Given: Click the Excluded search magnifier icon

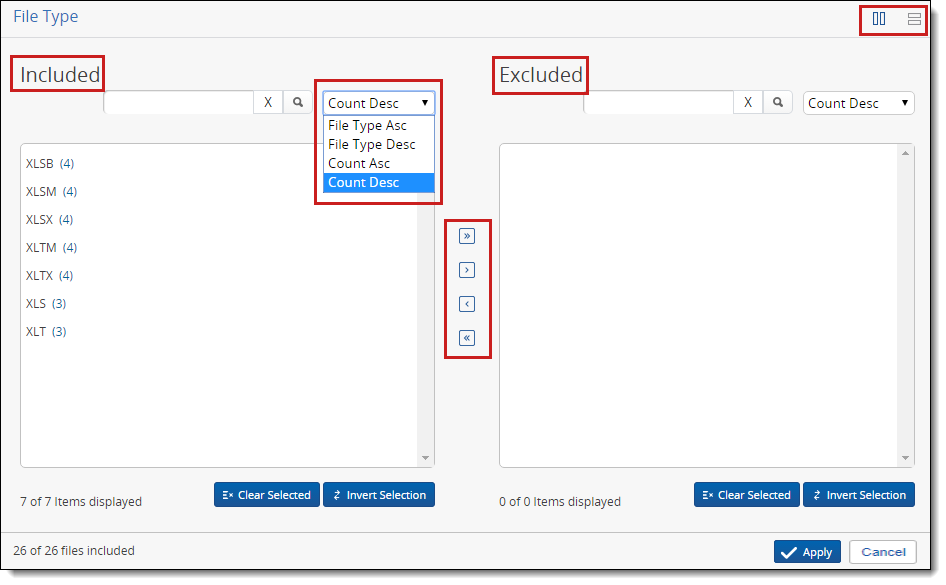Looking at the screenshot, I should point(777,101).
